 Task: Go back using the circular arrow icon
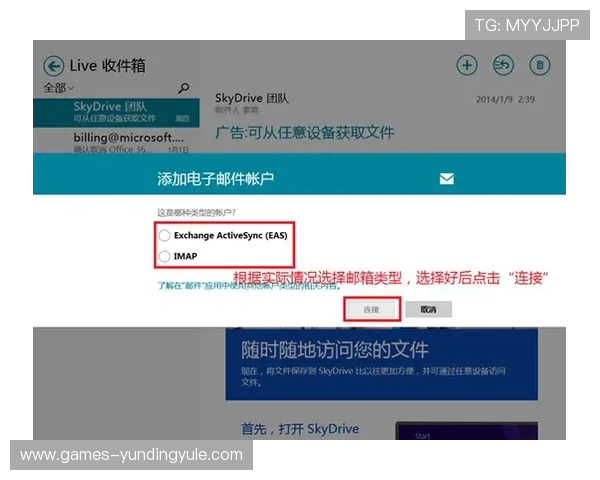53,66
